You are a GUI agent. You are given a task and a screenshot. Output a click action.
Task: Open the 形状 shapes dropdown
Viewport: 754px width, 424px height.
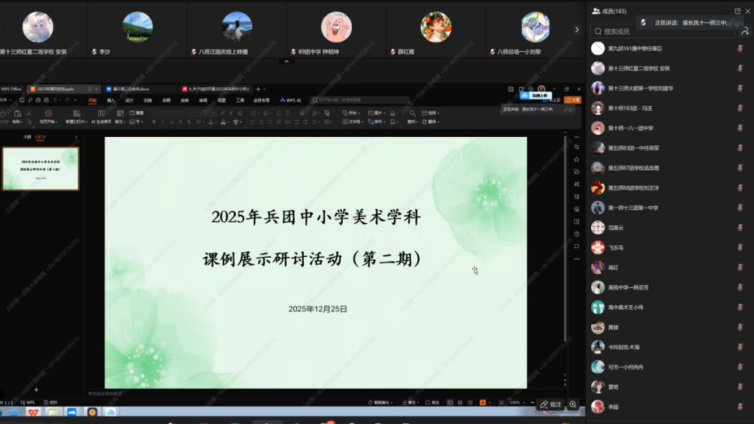352,113
